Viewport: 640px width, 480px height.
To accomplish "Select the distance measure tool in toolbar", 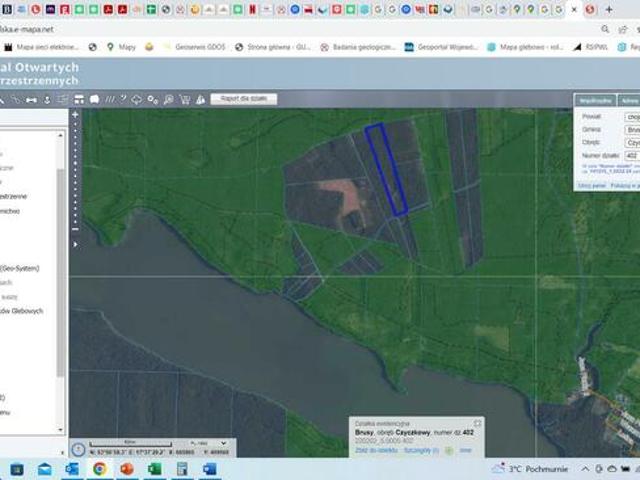I will 30,99.
